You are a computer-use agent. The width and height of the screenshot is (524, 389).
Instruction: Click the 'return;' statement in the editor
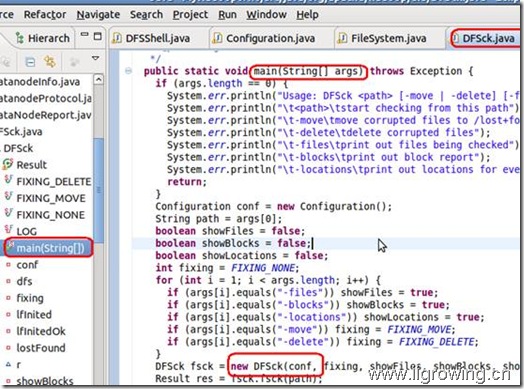click(187, 182)
